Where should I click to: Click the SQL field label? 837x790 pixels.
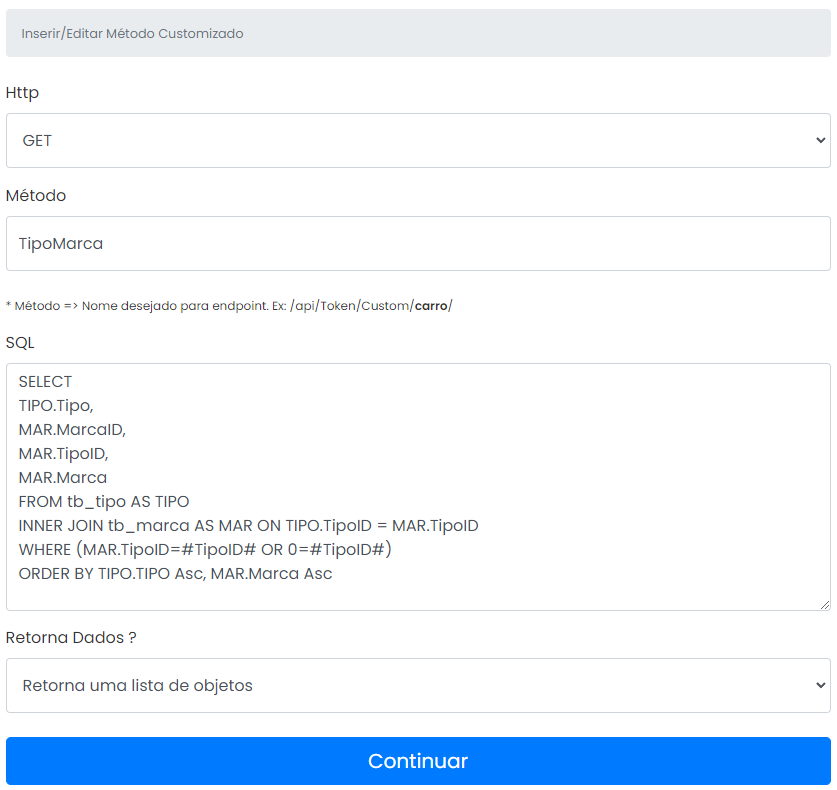click(20, 343)
